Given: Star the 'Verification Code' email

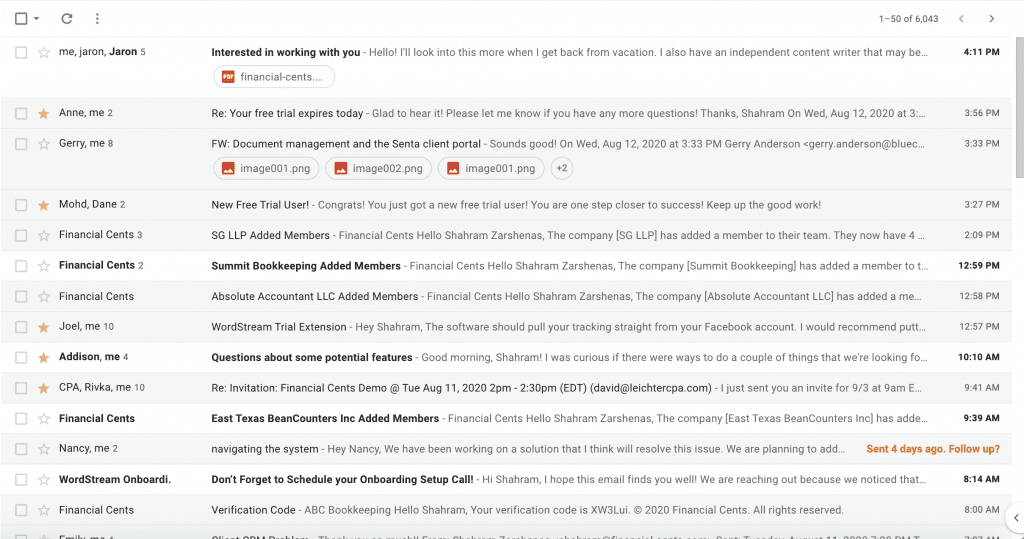Looking at the screenshot, I should coord(44,510).
